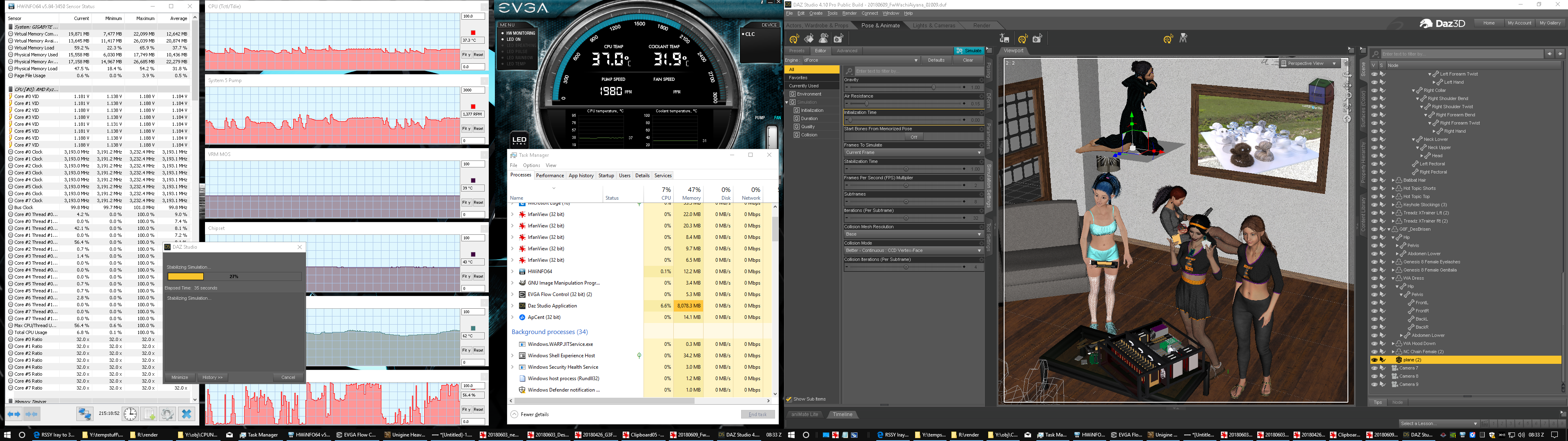The width and height of the screenshot is (1568, 441).
Task: Open the Render menu in DAZ Studio
Action: [849, 13]
